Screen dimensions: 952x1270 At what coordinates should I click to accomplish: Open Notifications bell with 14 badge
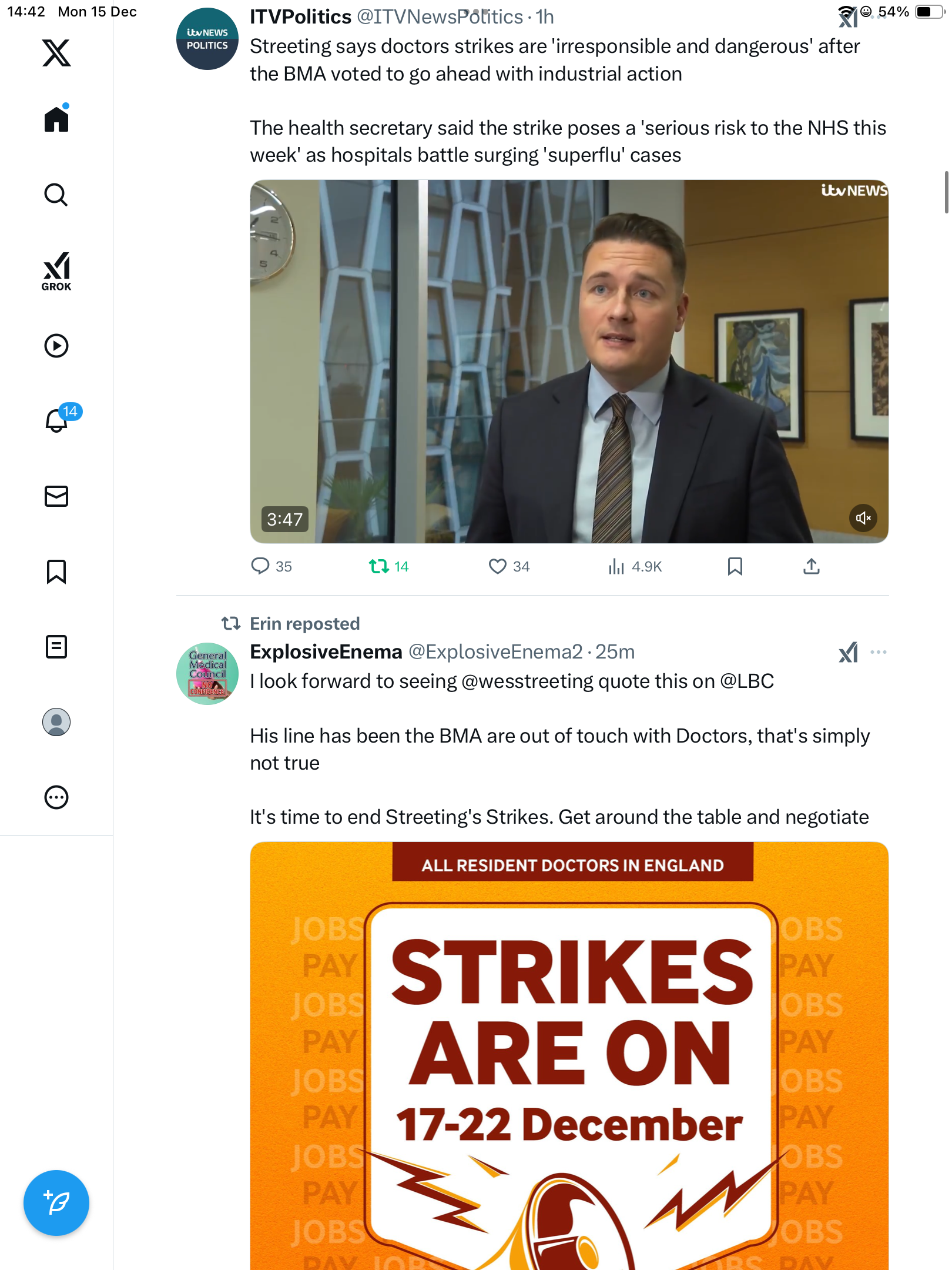pyautogui.click(x=61, y=419)
